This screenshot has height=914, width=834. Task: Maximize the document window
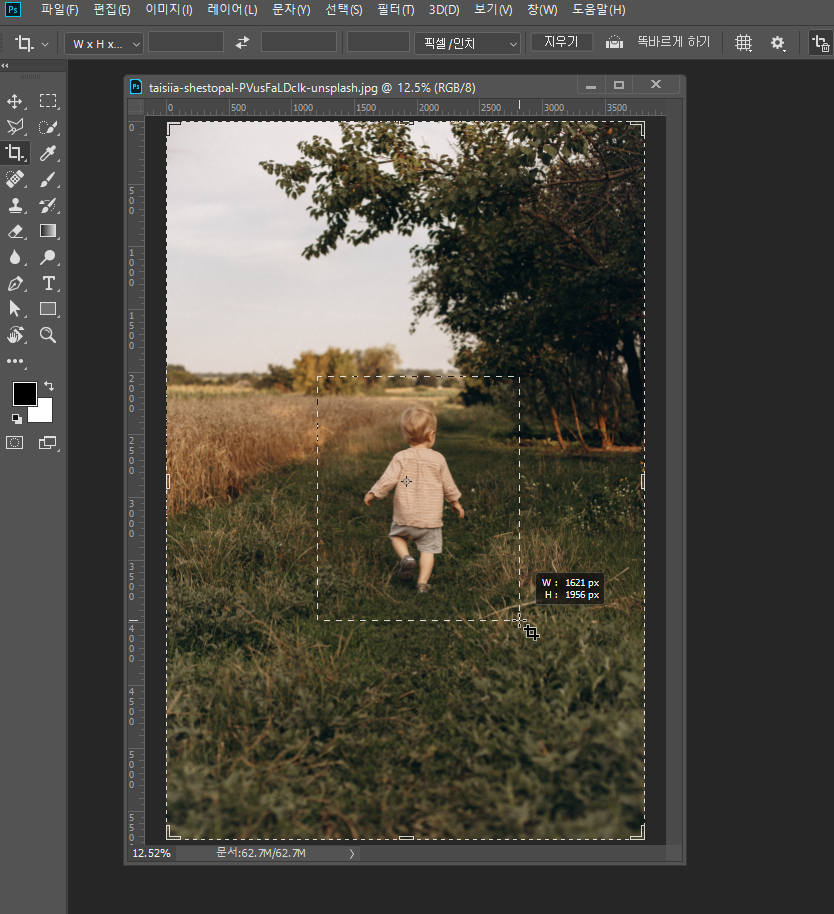(619, 85)
